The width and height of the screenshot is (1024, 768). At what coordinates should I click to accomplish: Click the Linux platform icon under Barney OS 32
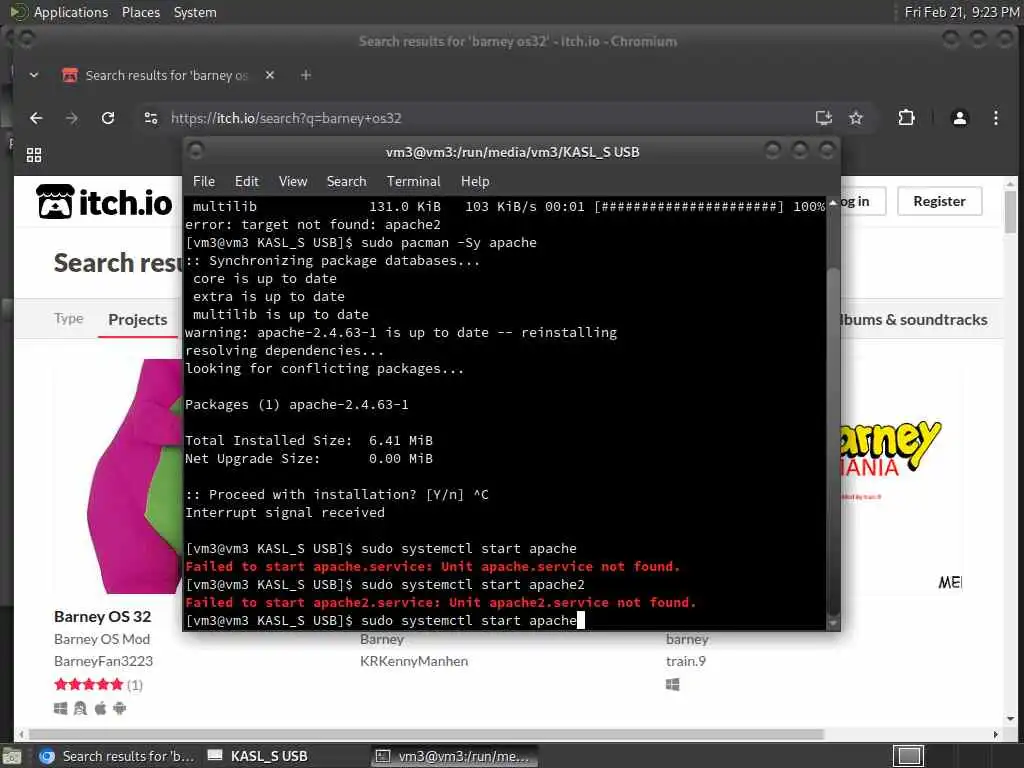coord(80,708)
